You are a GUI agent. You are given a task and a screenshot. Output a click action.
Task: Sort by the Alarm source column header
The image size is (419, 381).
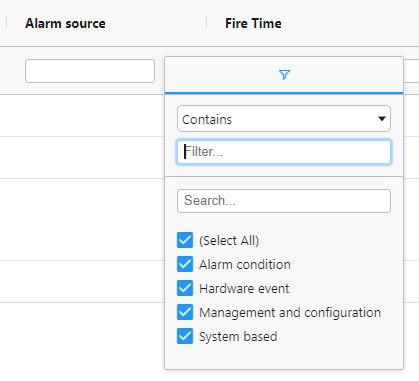click(x=65, y=24)
